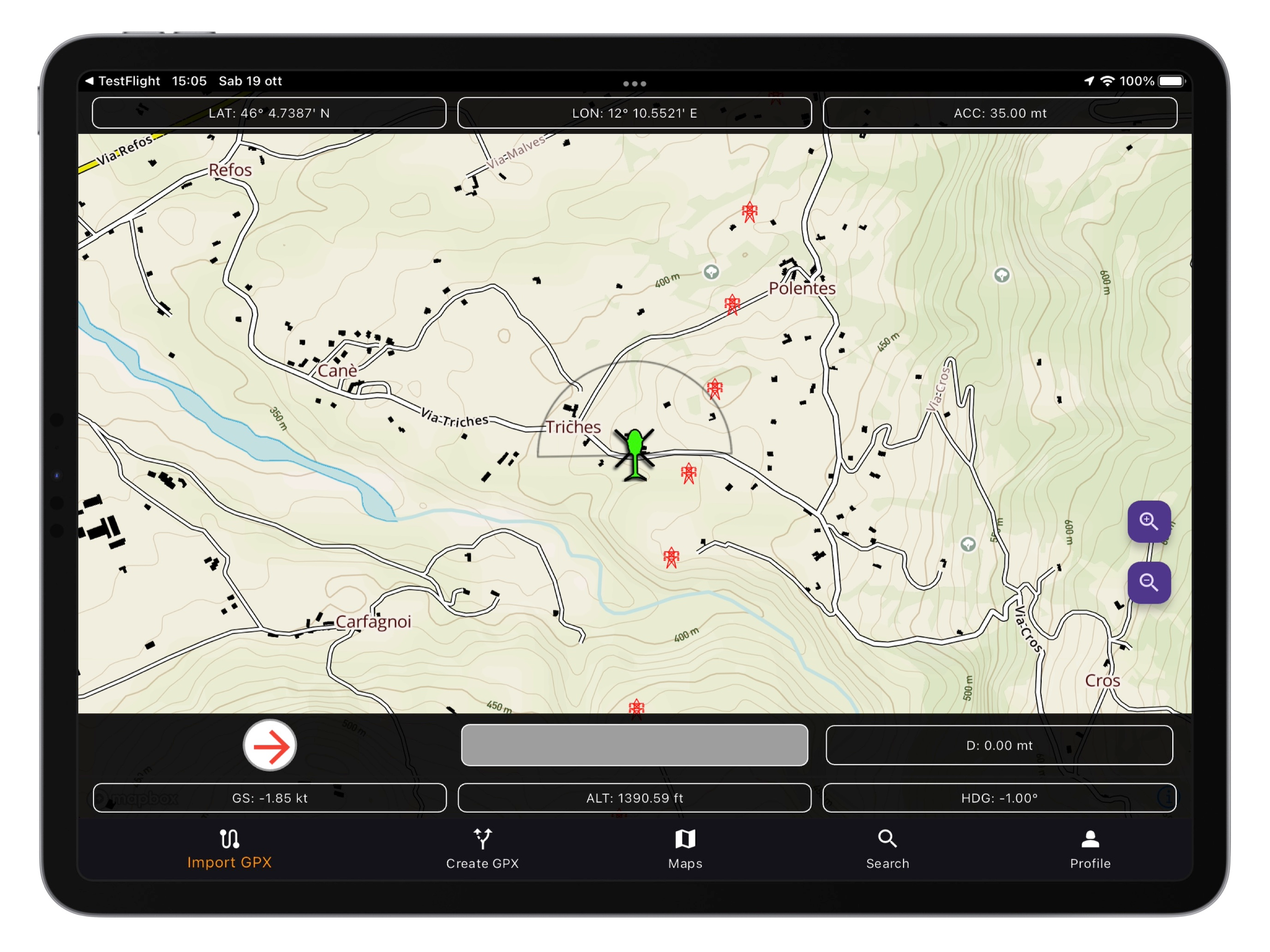Viewport: 1270px width, 952px height.
Task: Tap the tree marker near 400 m label
Action: click(711, 272)
